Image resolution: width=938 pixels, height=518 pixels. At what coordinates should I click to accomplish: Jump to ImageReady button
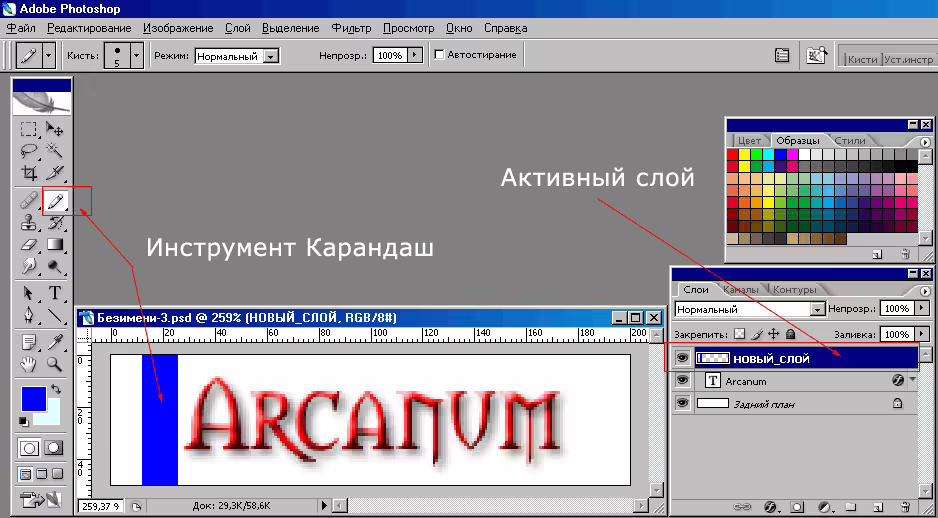(x=41, y=498)
